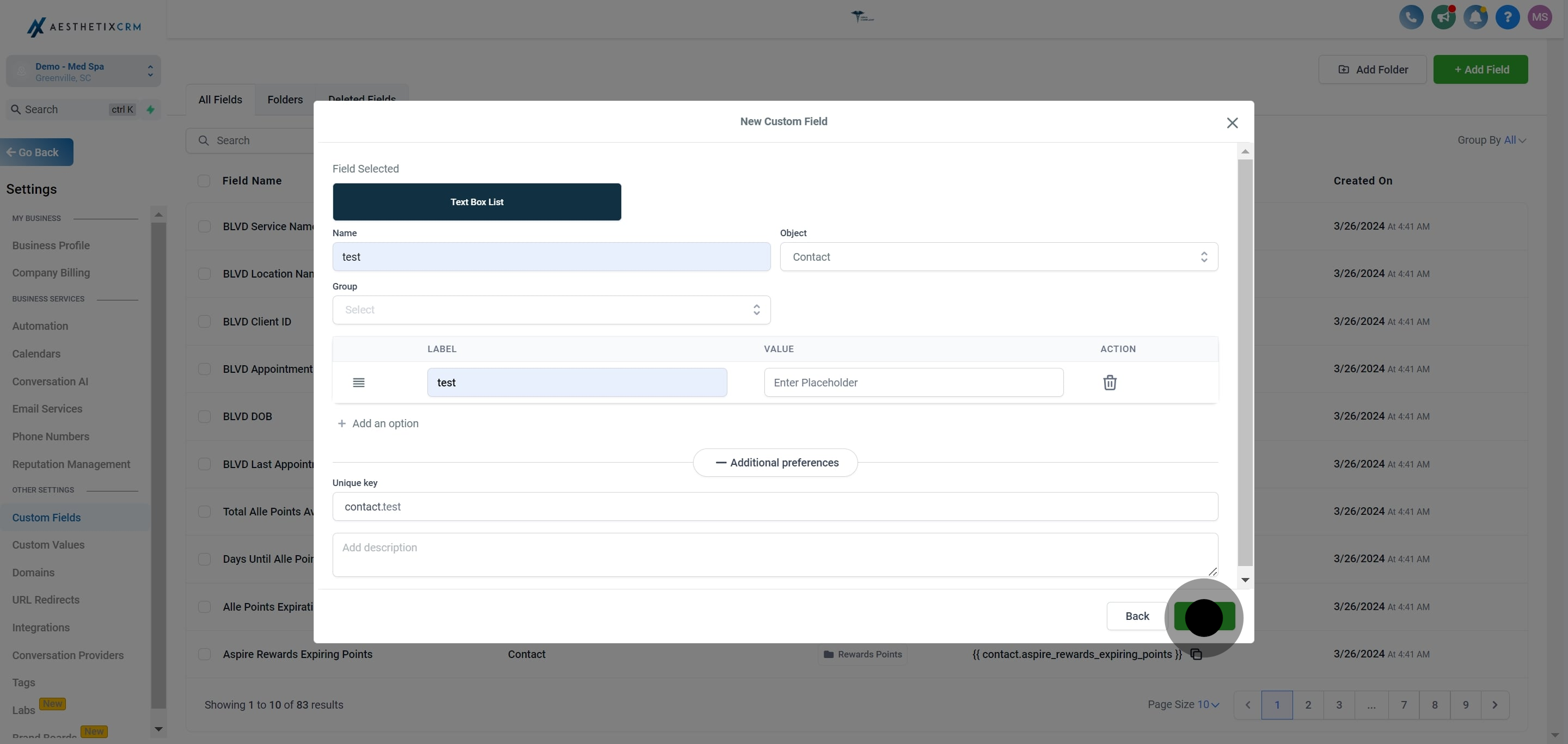This screenshot has height=744, width=1568.
Task: Switch to the Folders tab
Action: (x=284, y=100)
